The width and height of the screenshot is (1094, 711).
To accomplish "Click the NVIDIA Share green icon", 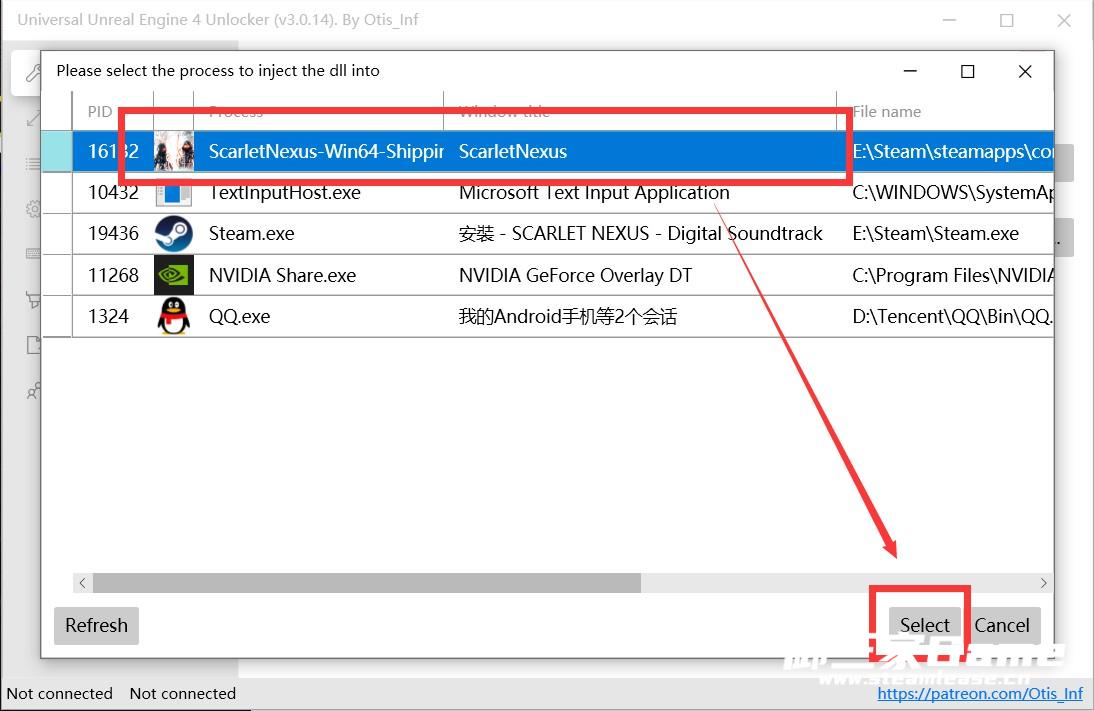I will coord(174,275).
